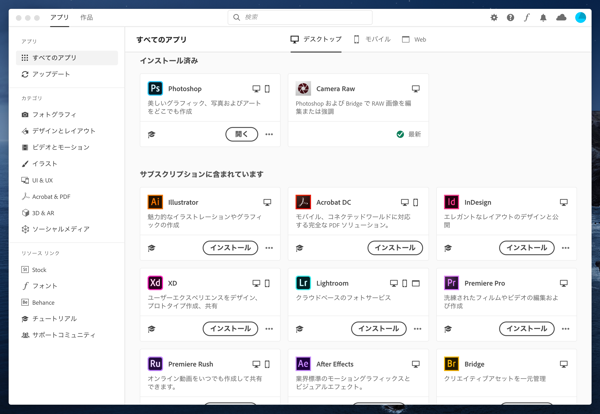Open Illustrator tutorials graduation cap icon
Screen dimensions: 600x414
[152, 248]
